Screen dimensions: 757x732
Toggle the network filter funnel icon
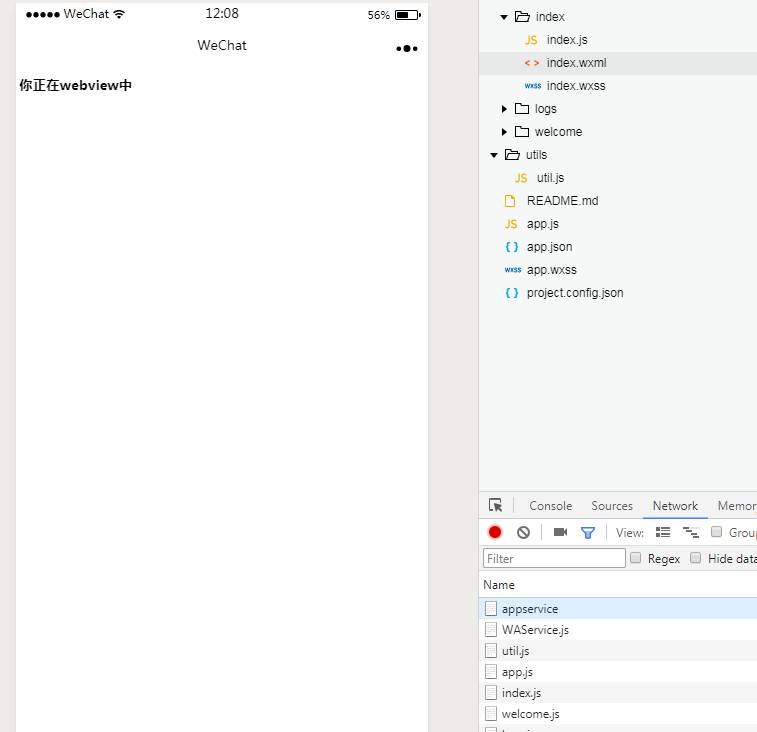(x=588, y=533)
